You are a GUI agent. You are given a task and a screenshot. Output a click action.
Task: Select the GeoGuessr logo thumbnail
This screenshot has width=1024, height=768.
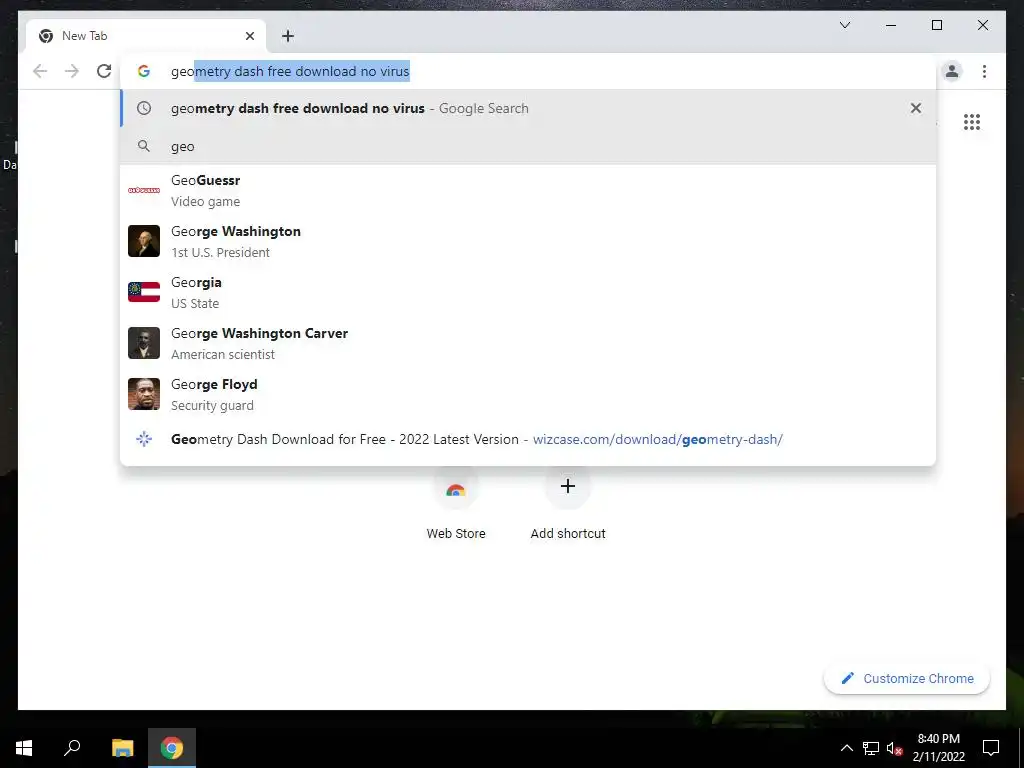[x=144, y=190]
